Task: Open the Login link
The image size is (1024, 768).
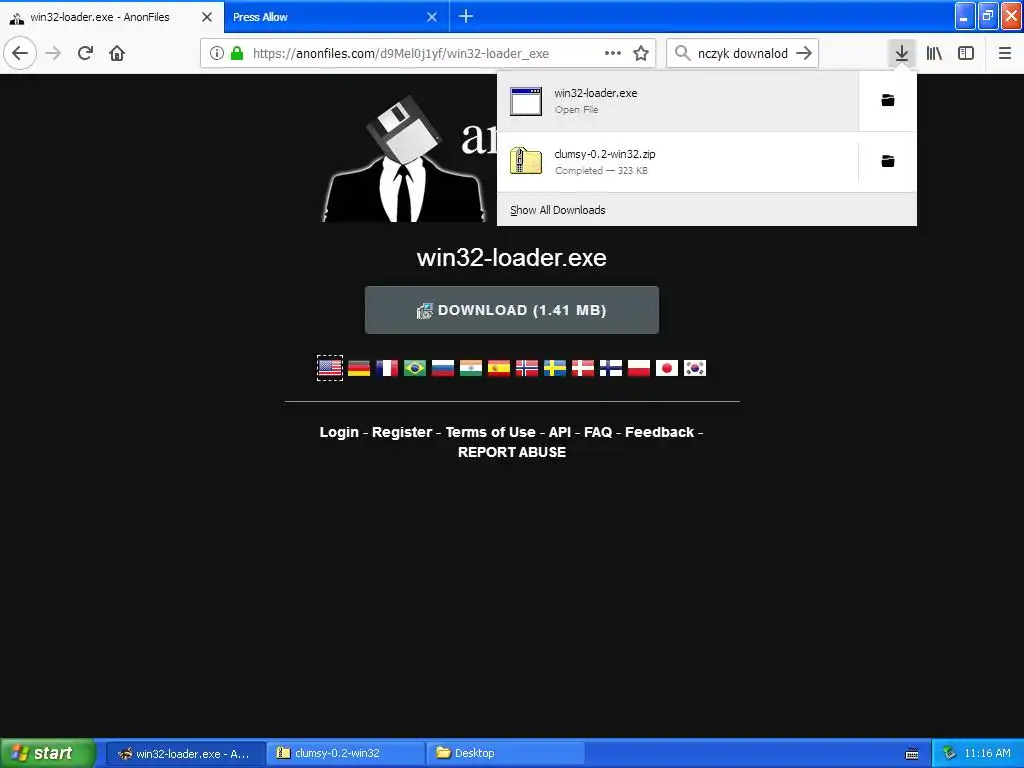Action: click(x=339, y=432)
